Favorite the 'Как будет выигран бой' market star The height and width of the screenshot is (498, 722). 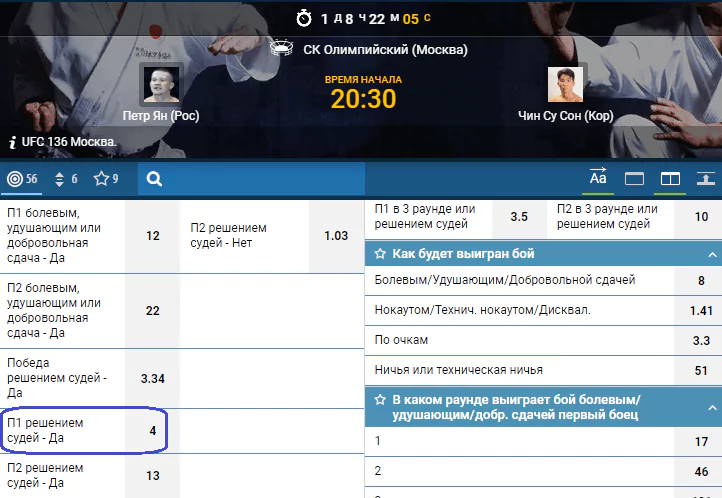click(380, 254)
